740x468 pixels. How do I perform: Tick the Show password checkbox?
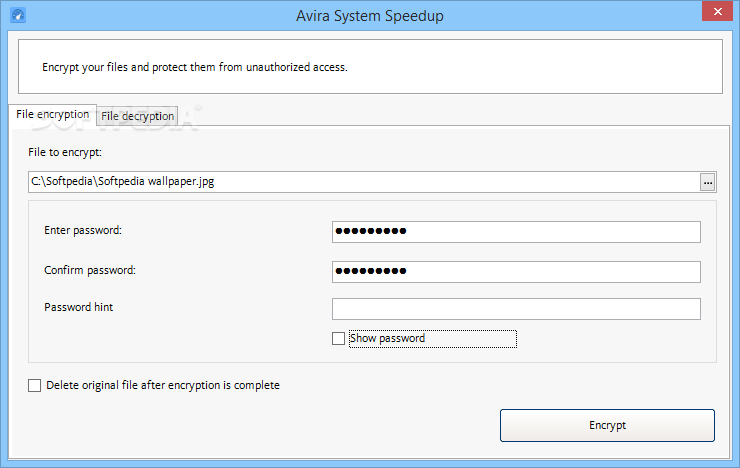pos(338,338)
